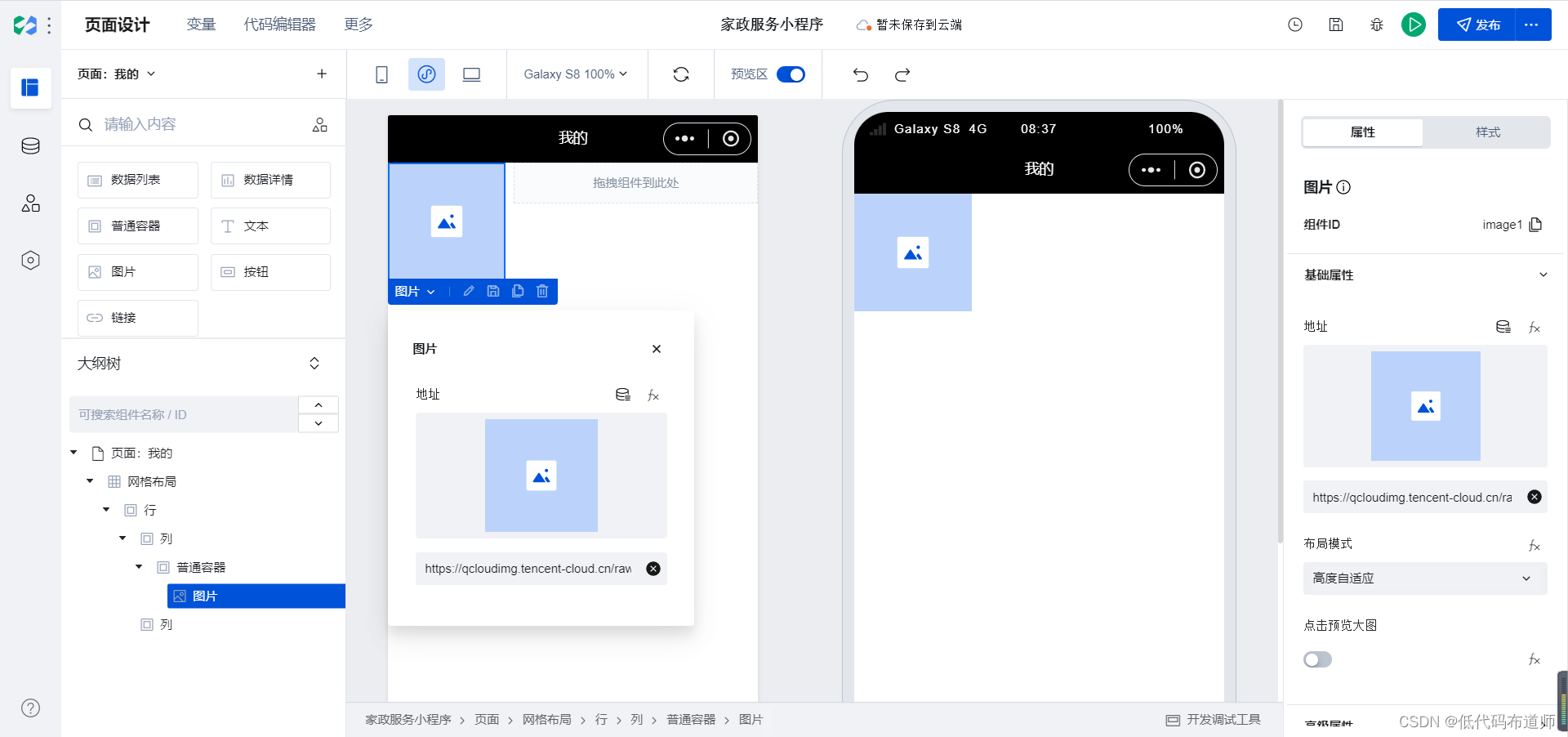Collapse the normal container tree node
Screen dimensions: 1568x737
(x=139, y=567)
